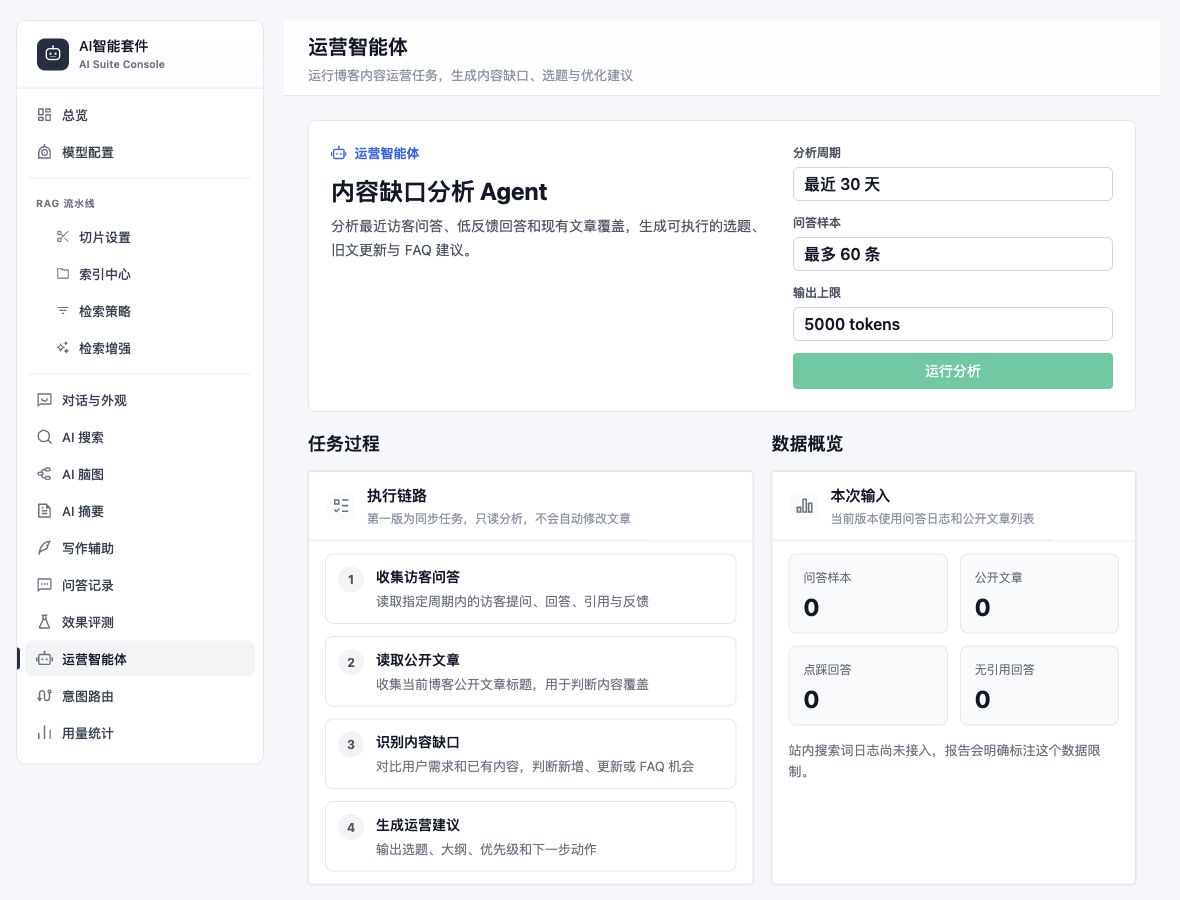Screen dimensions: 1180x900
Task: Click the feather icon for 写作辅助
Action: point(44,548)
